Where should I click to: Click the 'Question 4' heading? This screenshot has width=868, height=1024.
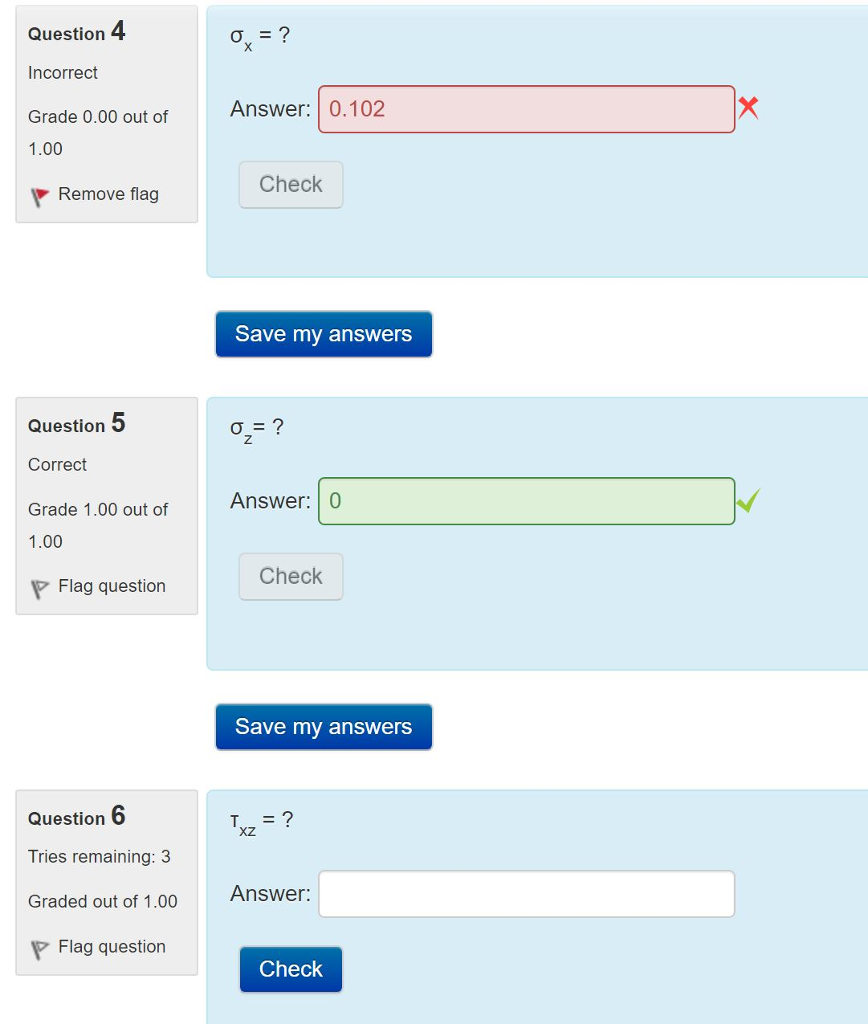(x=77, y=33)
